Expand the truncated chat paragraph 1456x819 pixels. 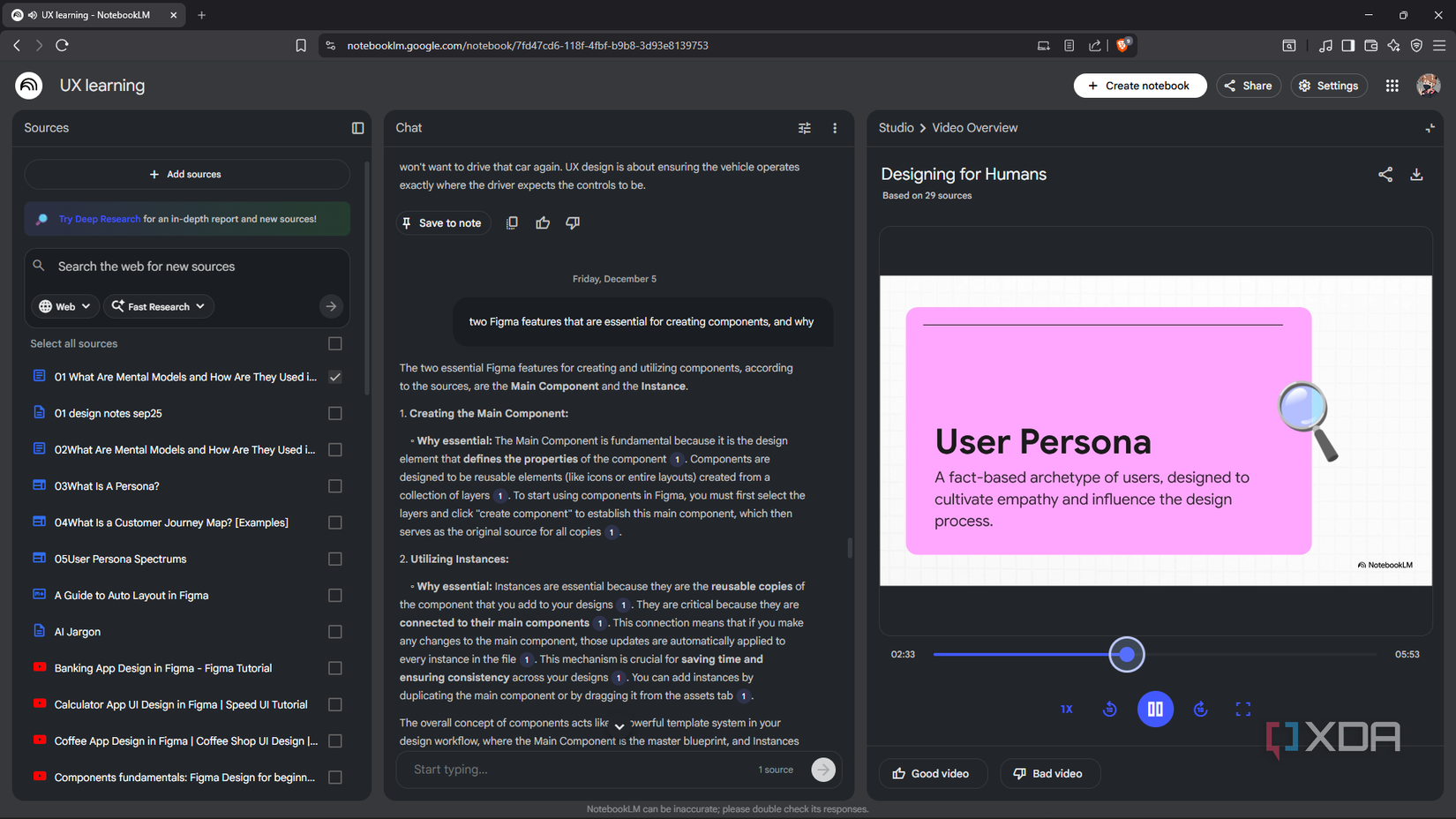coord(619,725)
